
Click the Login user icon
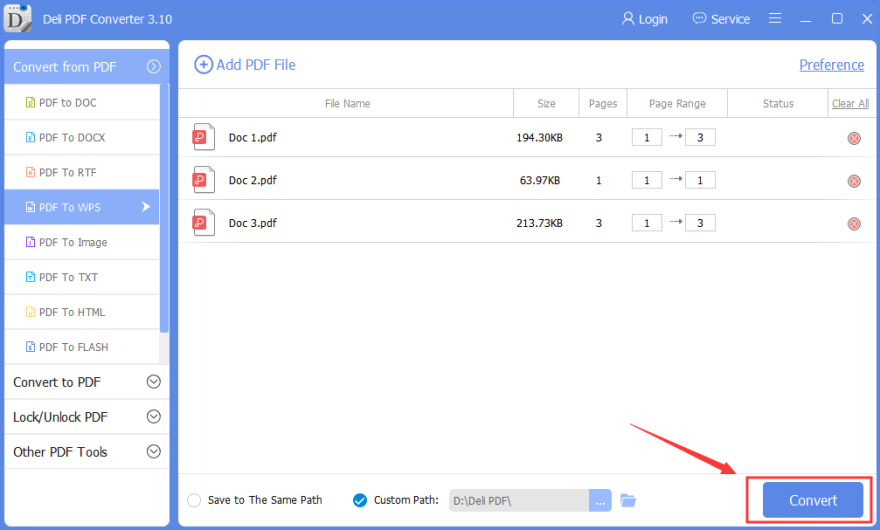627,19
